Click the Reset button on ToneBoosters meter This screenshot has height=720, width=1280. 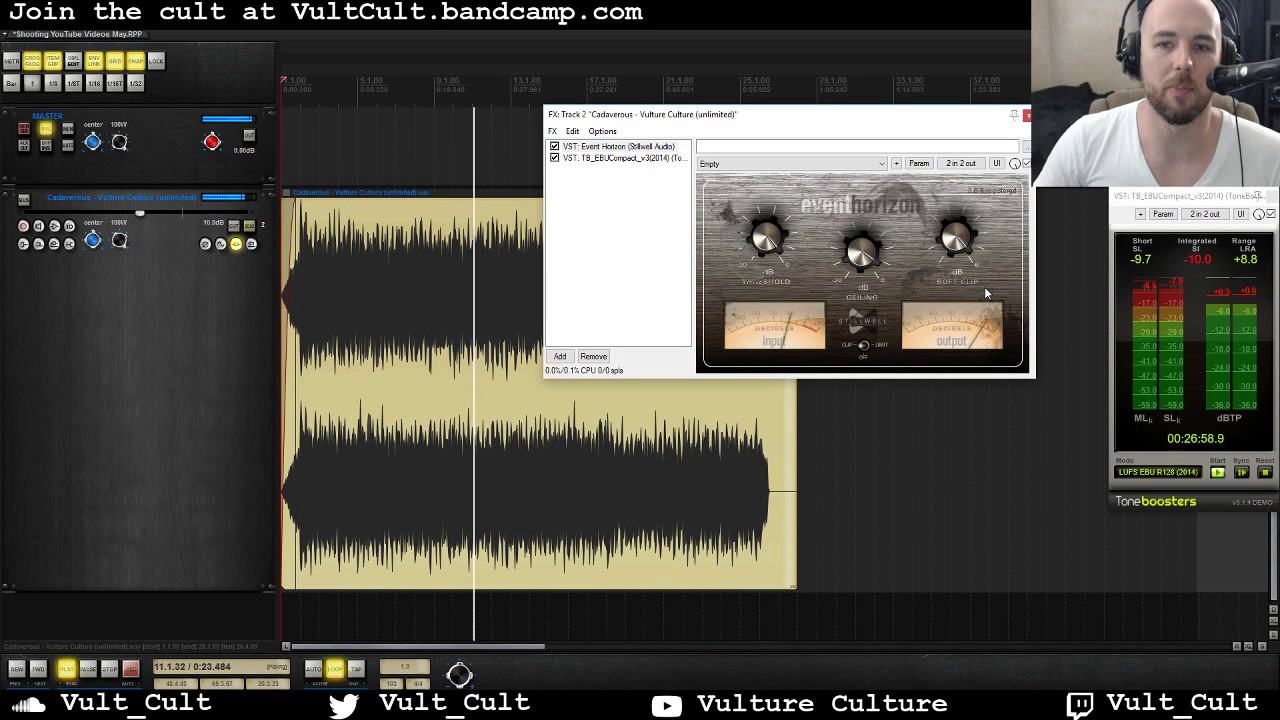tap(1265, 473)
